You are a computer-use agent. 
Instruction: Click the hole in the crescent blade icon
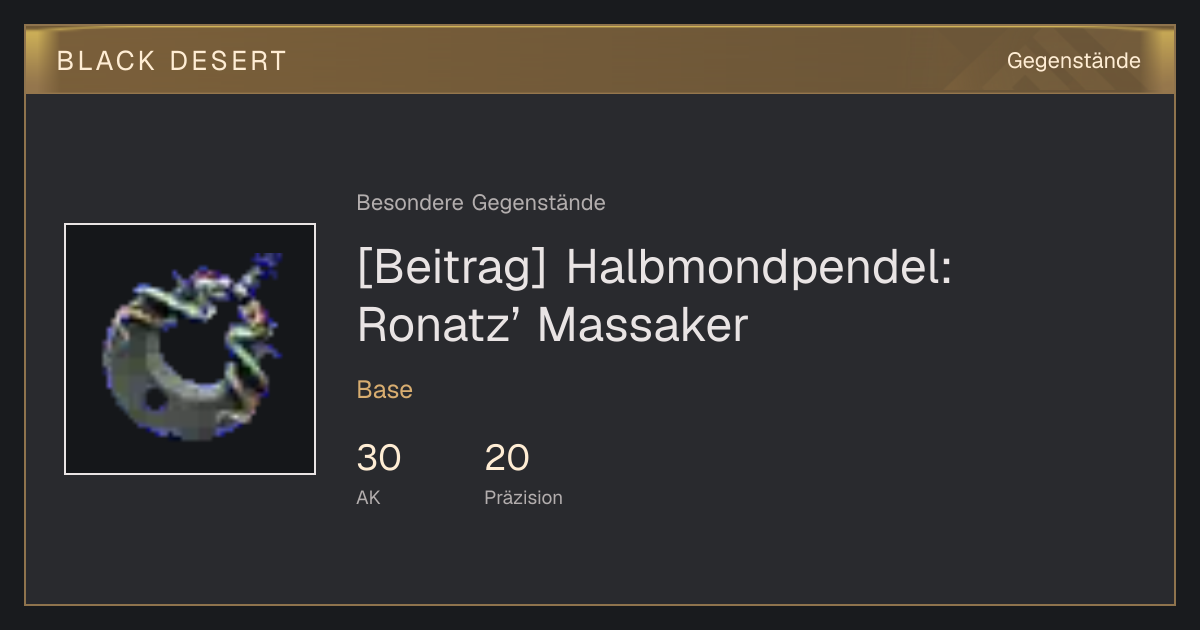(x=154, y=399)
